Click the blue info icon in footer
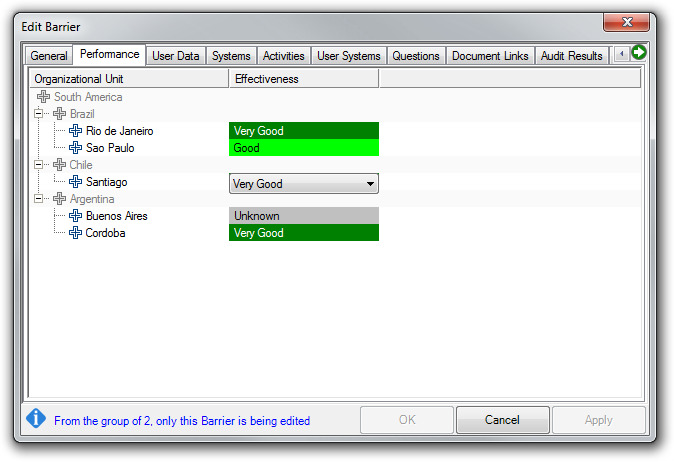Image resolution: width=674 pixels, height=462 pixels. (37, 419)
